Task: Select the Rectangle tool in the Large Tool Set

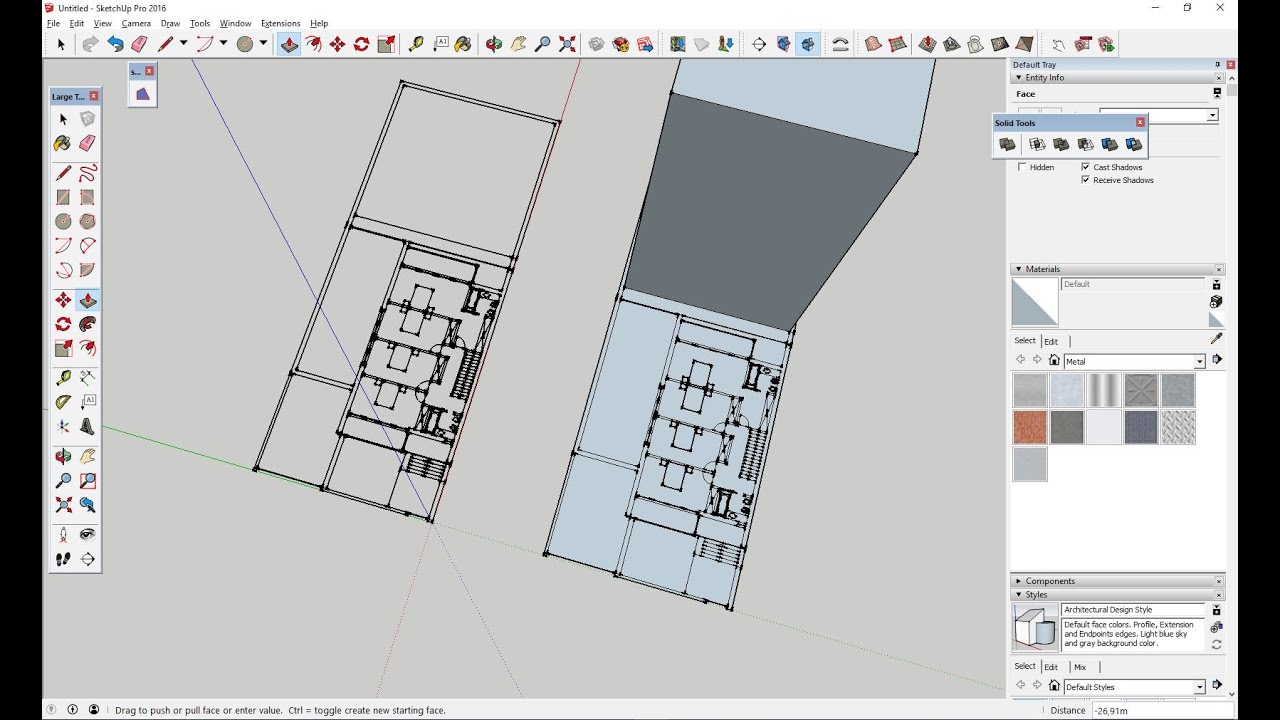Action: (63, 197)
